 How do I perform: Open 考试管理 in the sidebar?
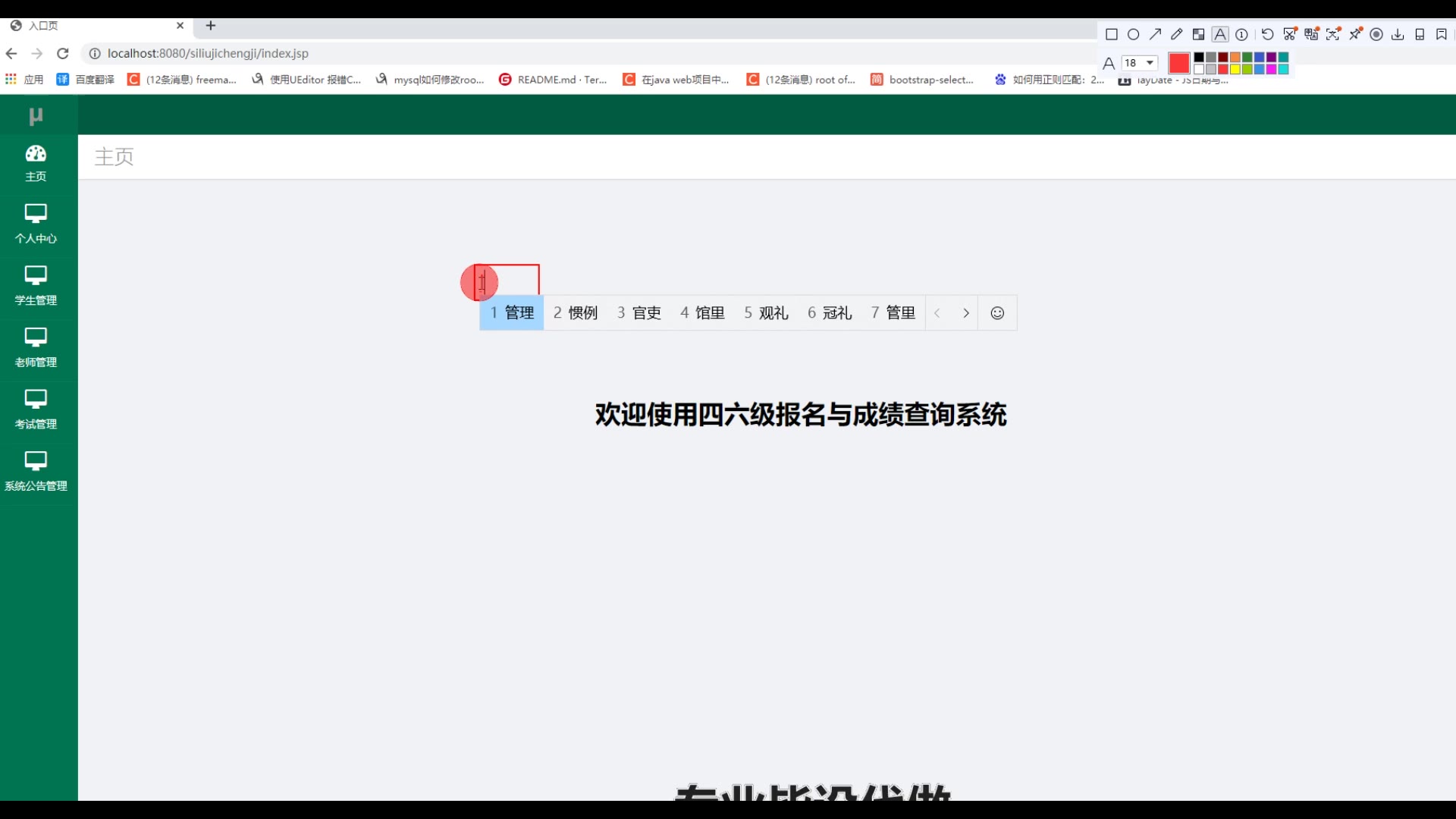point(36,409)
